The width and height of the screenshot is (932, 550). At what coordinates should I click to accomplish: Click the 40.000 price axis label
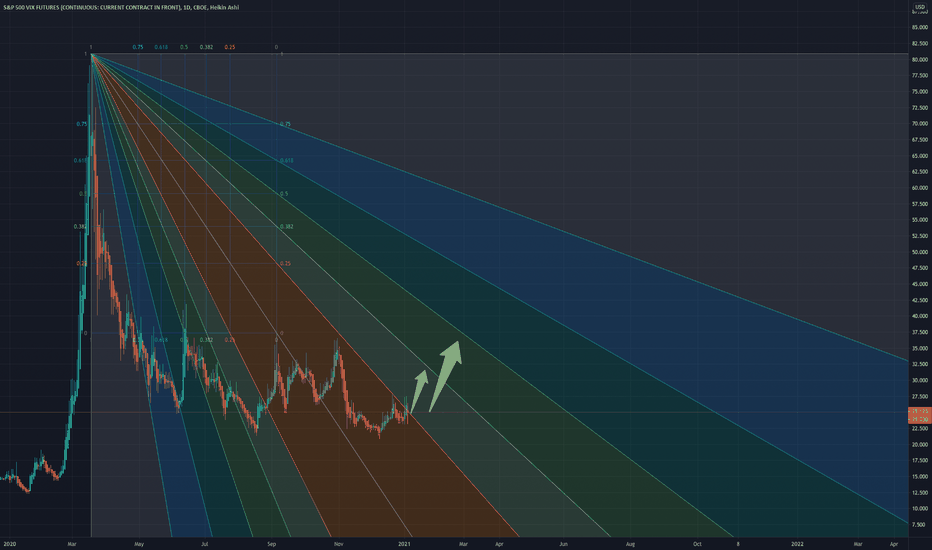[x=920, y=316]
